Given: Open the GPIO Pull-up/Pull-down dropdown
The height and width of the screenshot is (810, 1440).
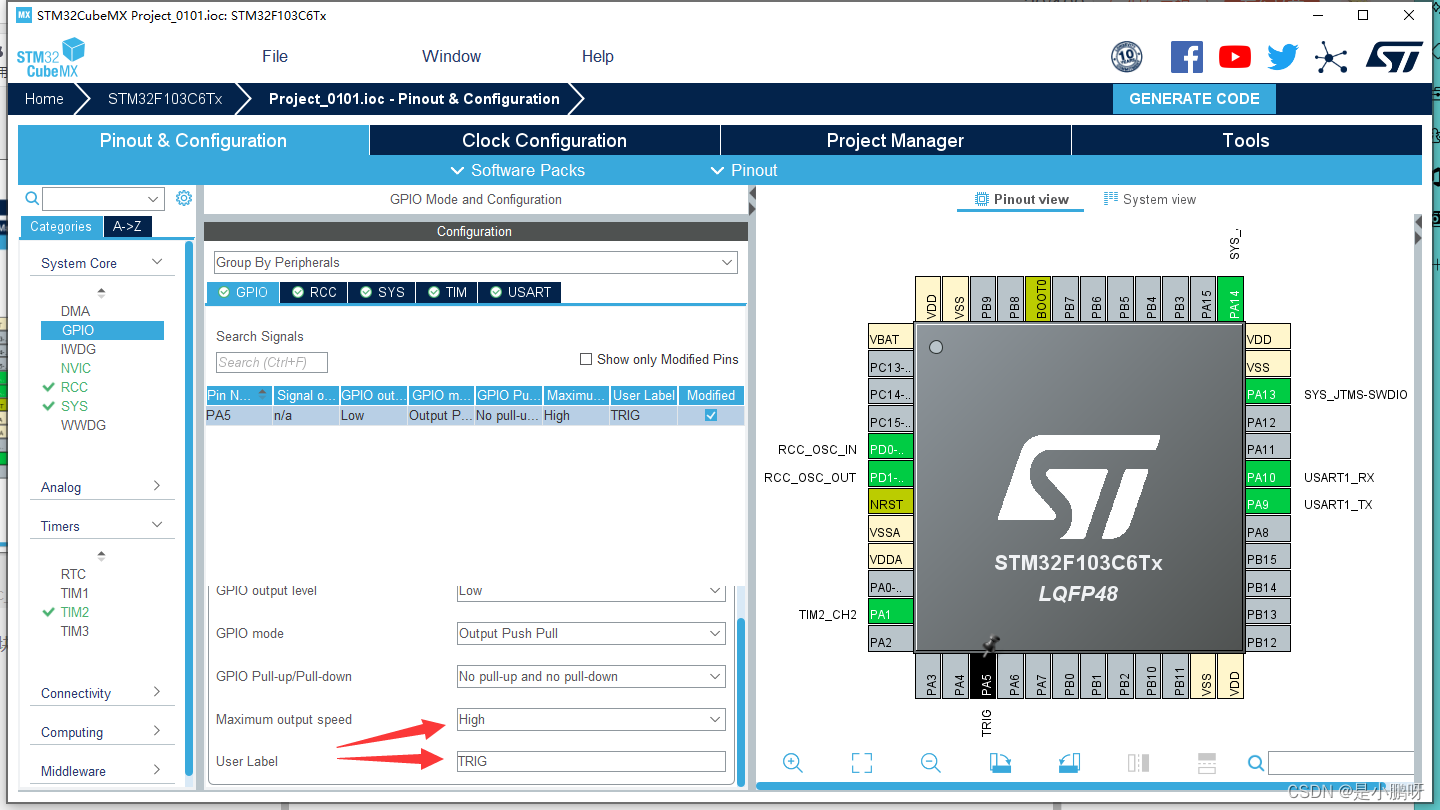Looking at the screenshot, I should coord(591,676).
